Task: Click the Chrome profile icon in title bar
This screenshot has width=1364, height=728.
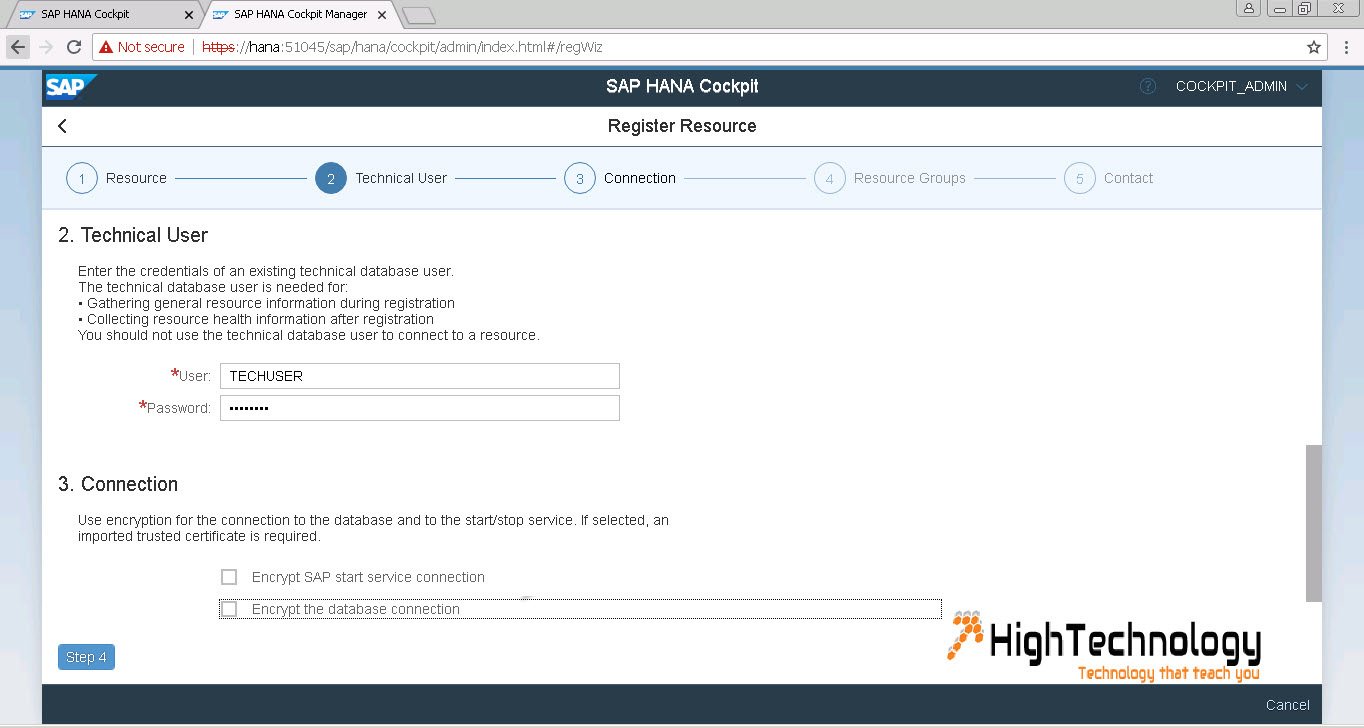Action: (x=1248, y=8)
